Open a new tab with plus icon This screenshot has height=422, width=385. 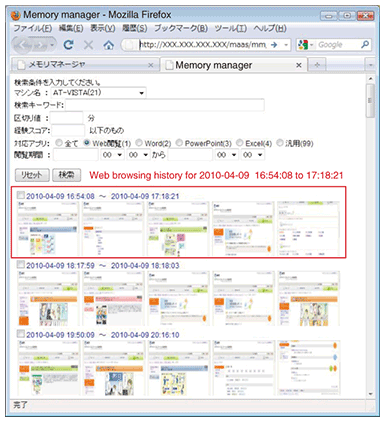[x=317, y=65]
